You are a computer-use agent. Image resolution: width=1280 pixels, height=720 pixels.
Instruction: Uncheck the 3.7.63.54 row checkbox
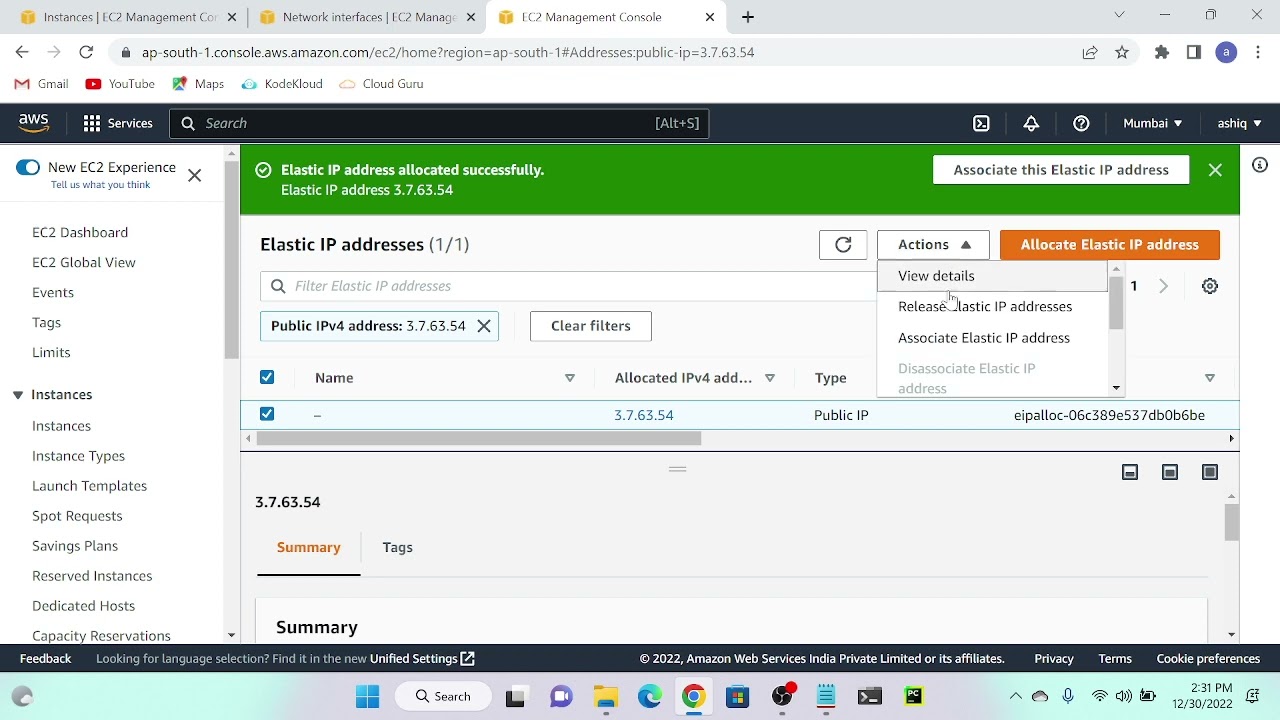pos(267,414)
